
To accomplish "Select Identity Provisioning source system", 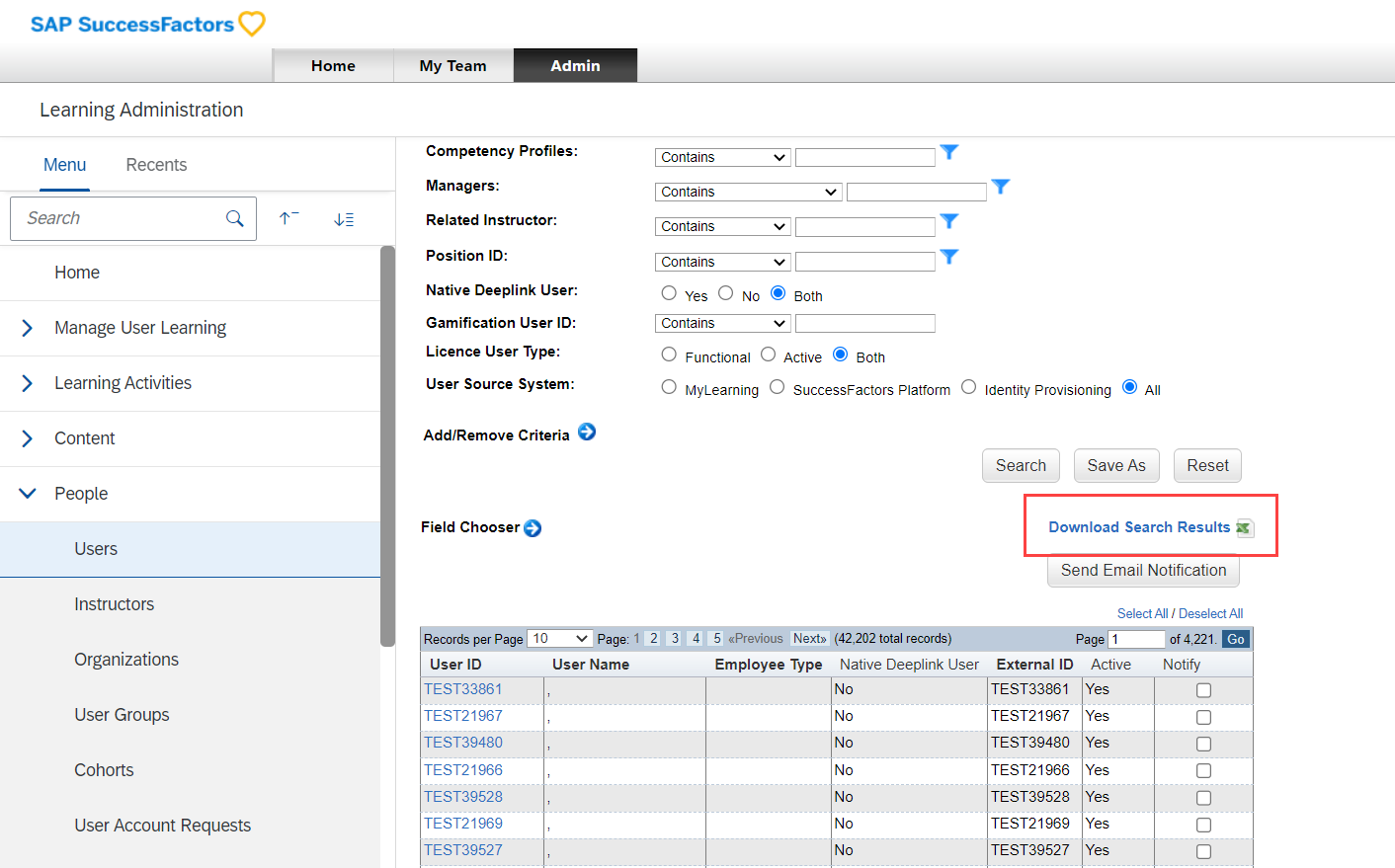I will [969, 387].
